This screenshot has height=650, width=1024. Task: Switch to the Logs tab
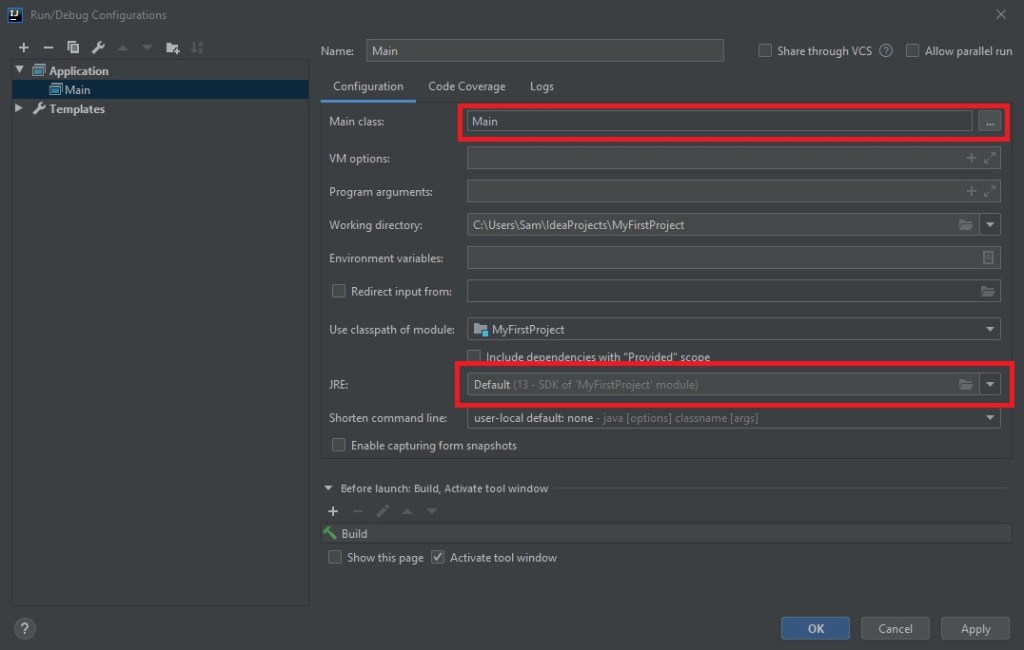[x=541, y=86]
